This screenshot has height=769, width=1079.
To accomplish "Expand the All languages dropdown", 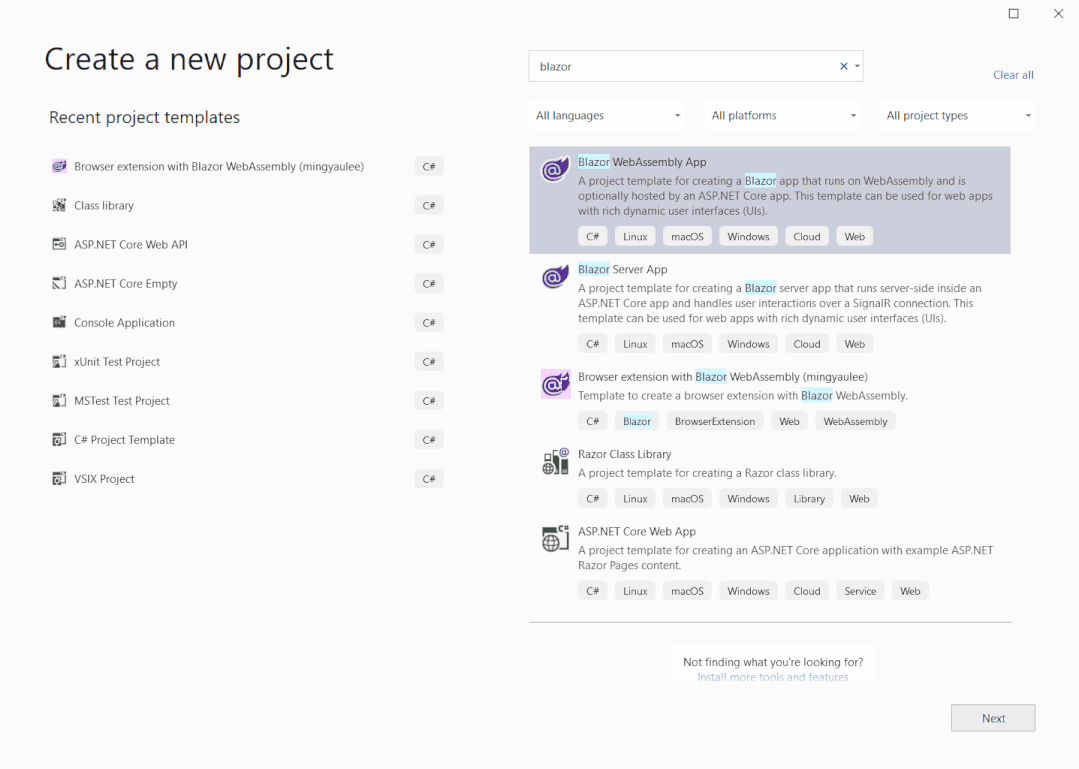I will pos(608,116).
